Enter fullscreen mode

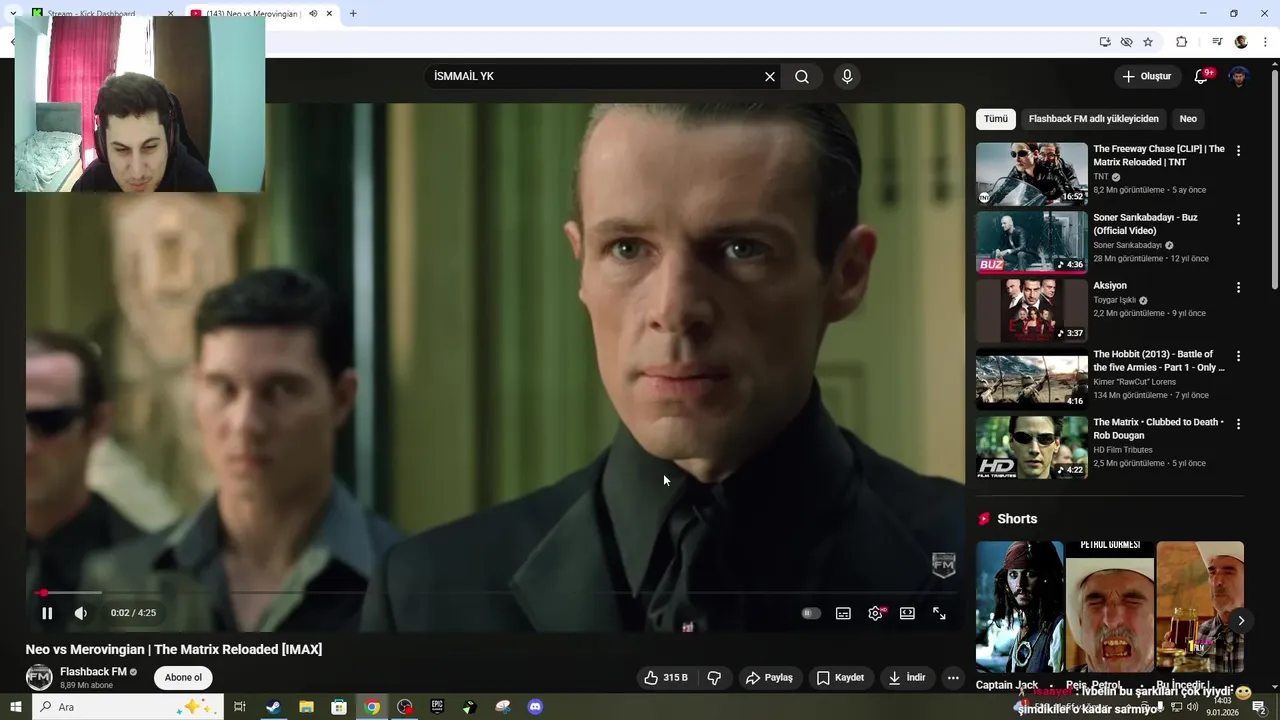(x=939, y=613)
